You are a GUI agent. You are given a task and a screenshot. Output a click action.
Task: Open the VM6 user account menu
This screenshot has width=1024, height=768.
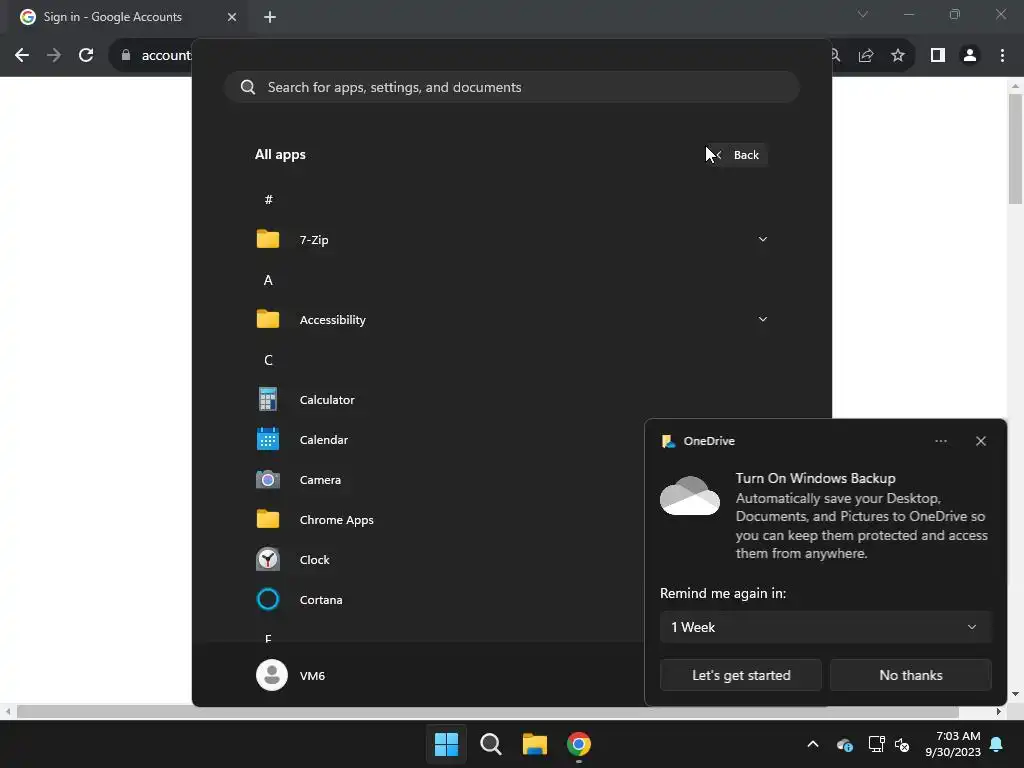click(291, 675)
